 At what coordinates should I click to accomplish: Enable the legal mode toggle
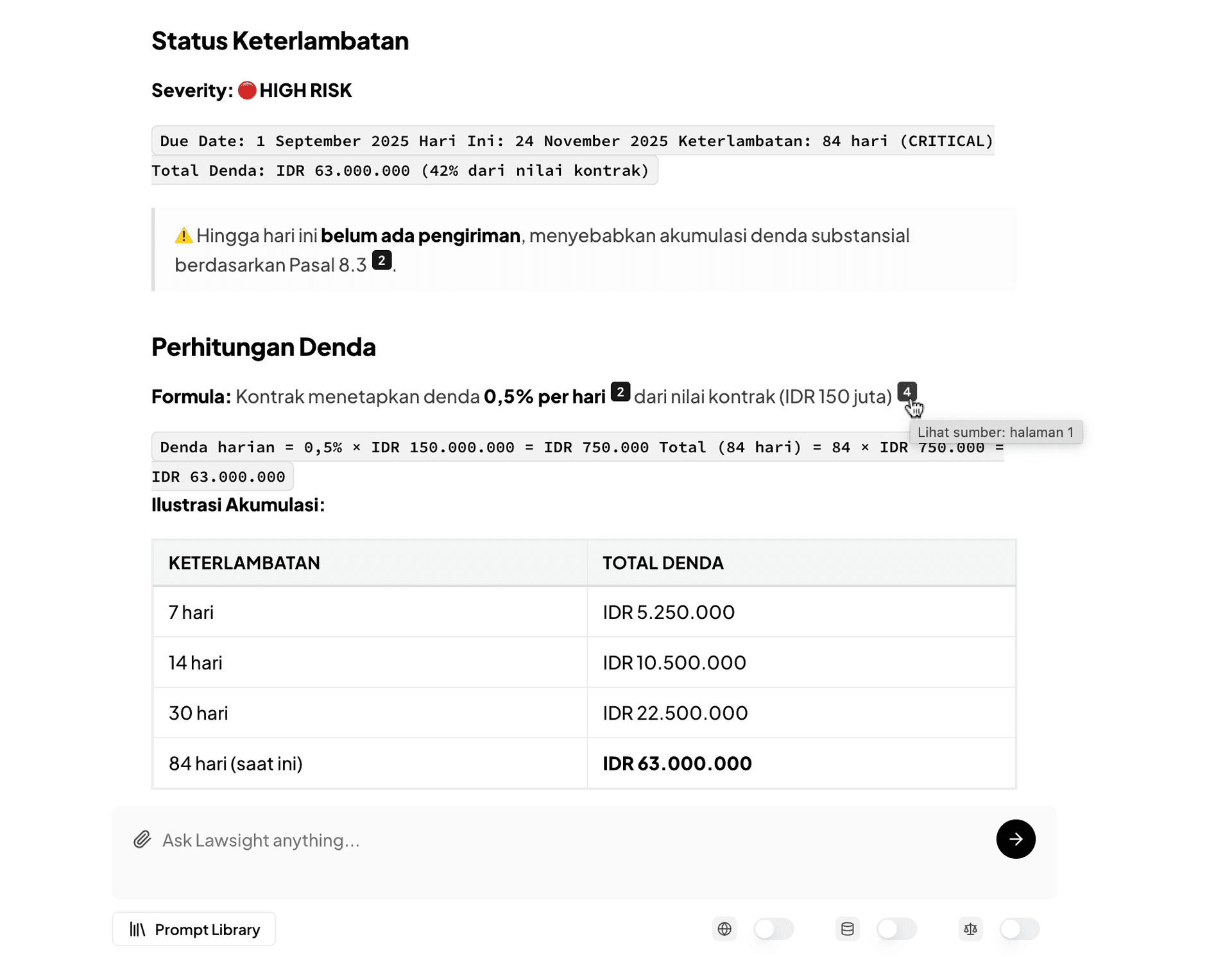tap(1020, 928)
